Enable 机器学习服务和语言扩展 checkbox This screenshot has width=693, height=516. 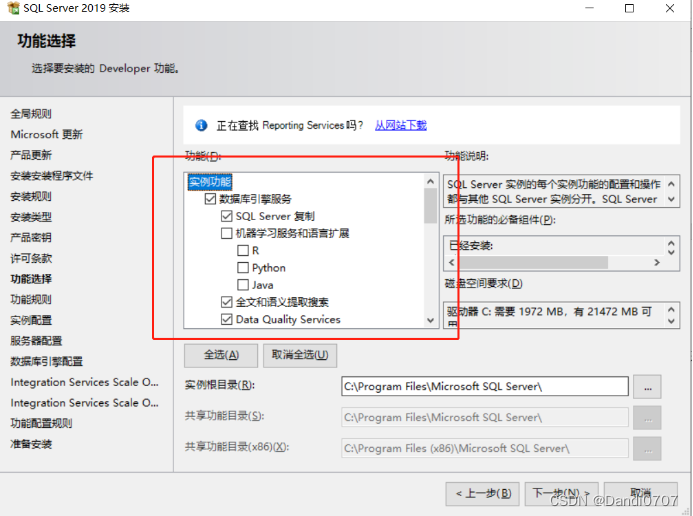tap(227, 233)
